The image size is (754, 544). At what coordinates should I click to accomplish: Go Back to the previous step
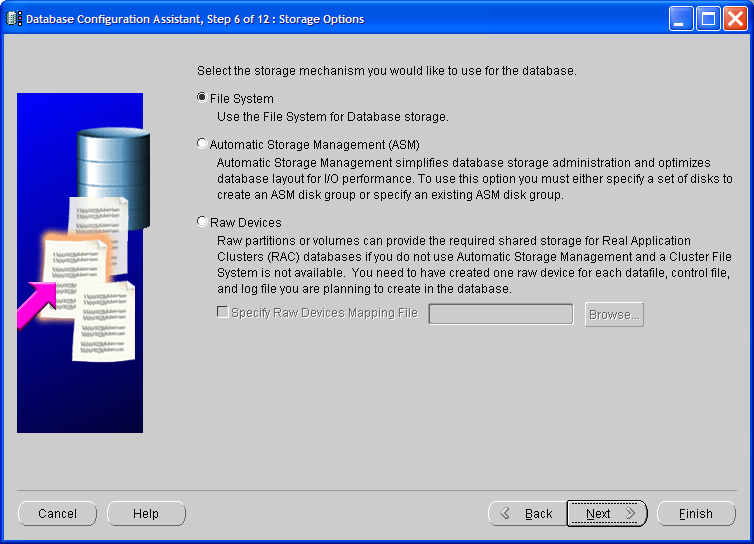click(528, 514)
